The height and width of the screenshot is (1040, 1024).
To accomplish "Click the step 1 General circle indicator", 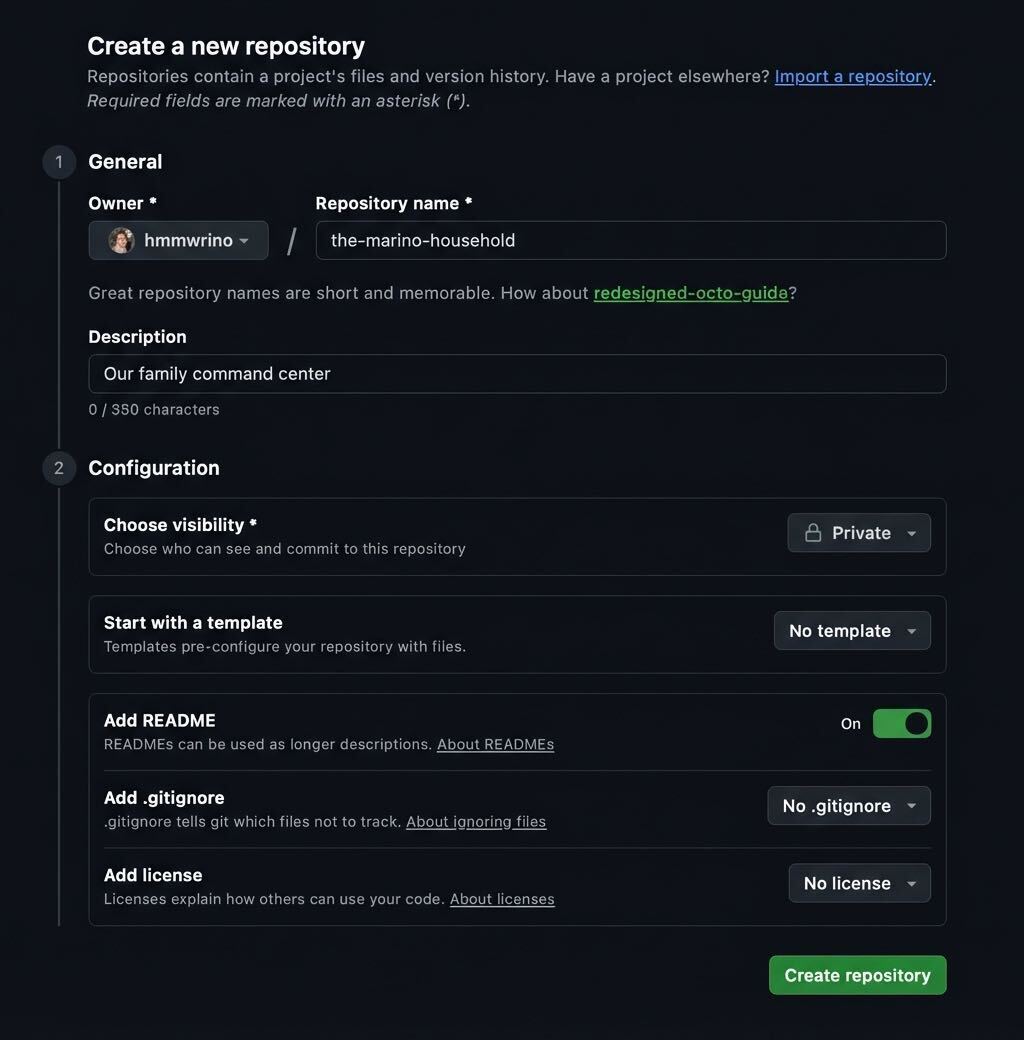I will click(59, 162).
